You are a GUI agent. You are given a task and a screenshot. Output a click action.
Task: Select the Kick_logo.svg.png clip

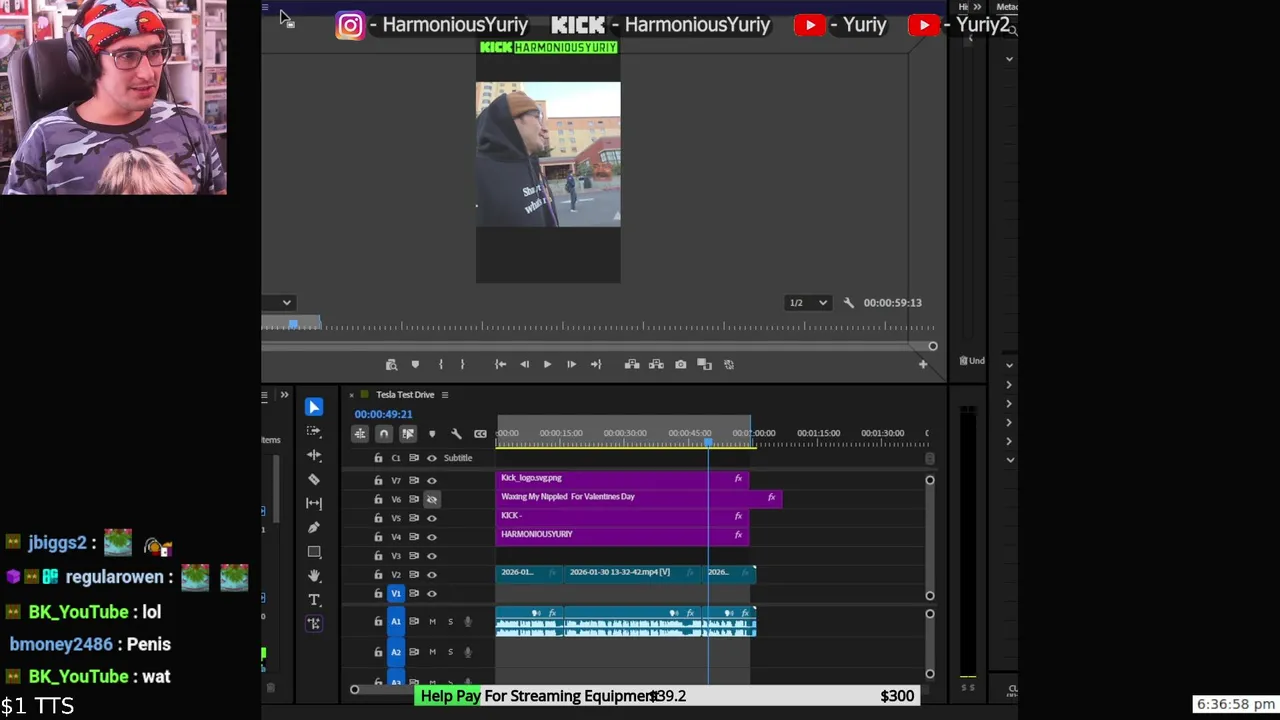coord(622,478)
